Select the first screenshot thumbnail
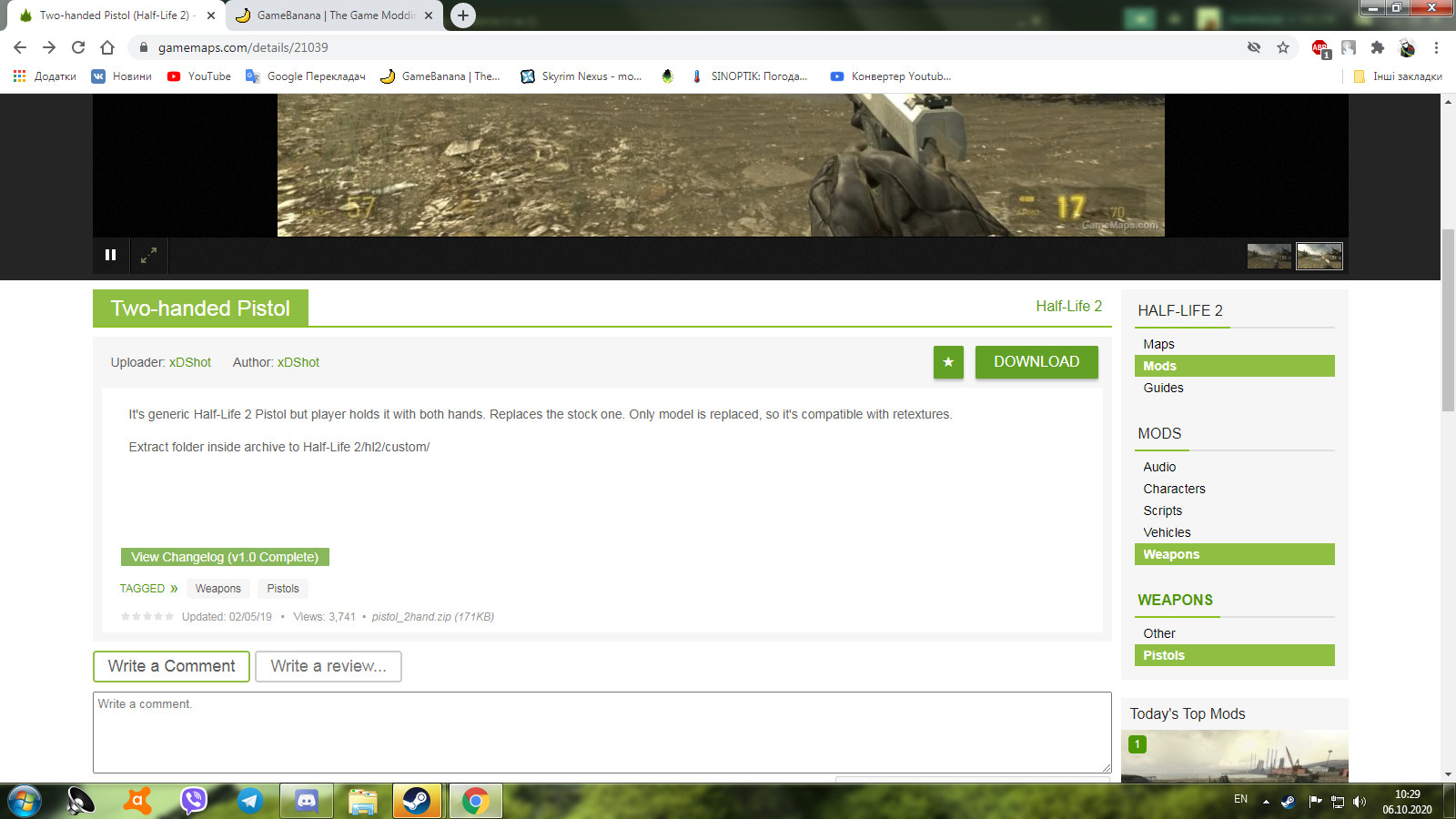1456x819 pixels. pyautogui.click(x=1269, y=256)
